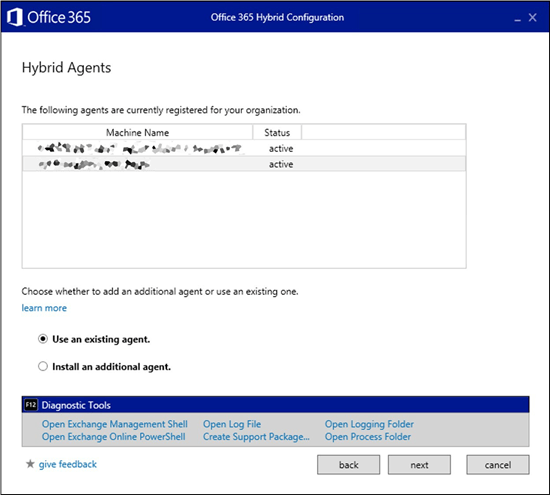Choose Install an additional agent
Viewport: 550px width, 495px height.
point(43,367)
